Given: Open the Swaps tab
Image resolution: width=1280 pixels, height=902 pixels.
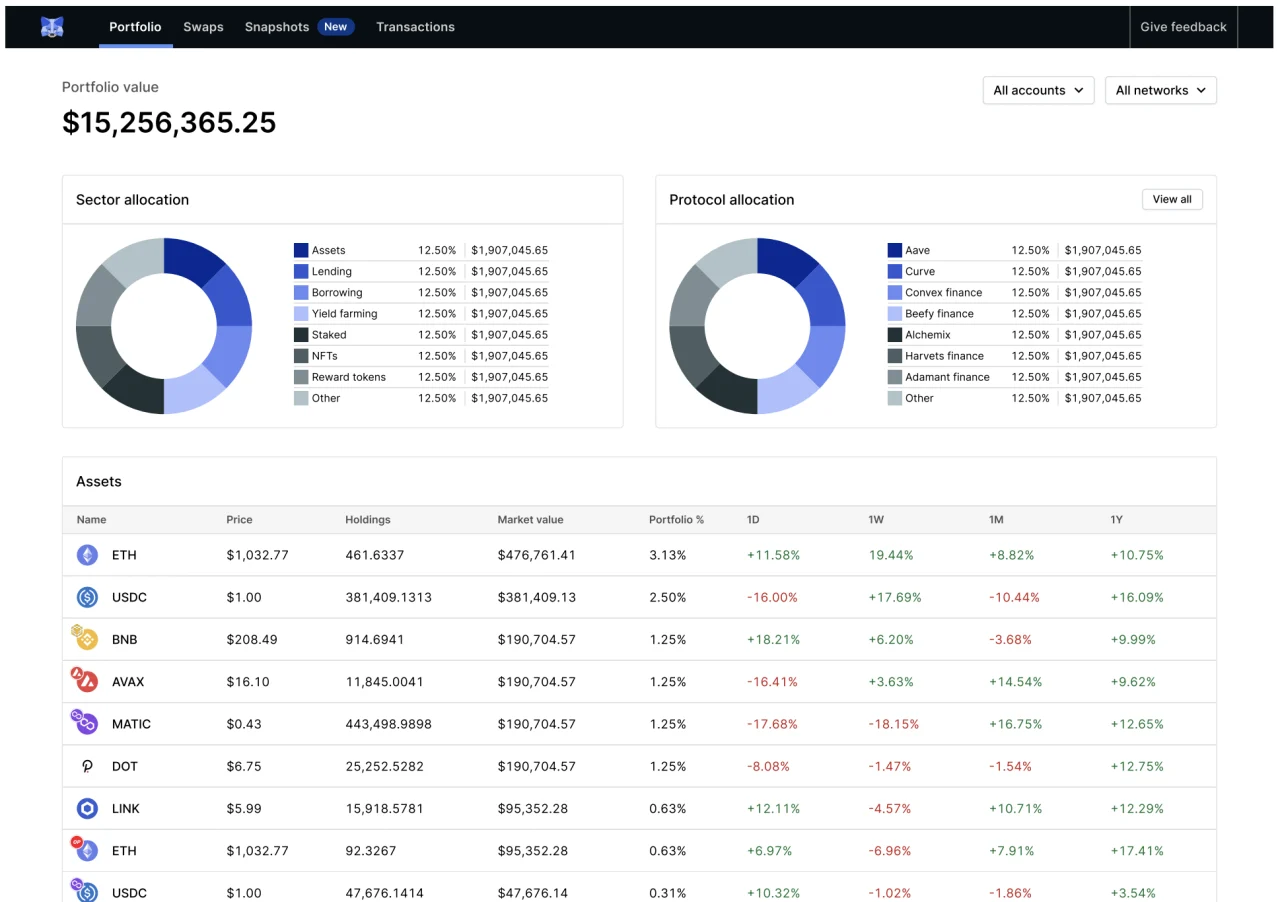Looking at the screenshot, I should click(203, 27).
